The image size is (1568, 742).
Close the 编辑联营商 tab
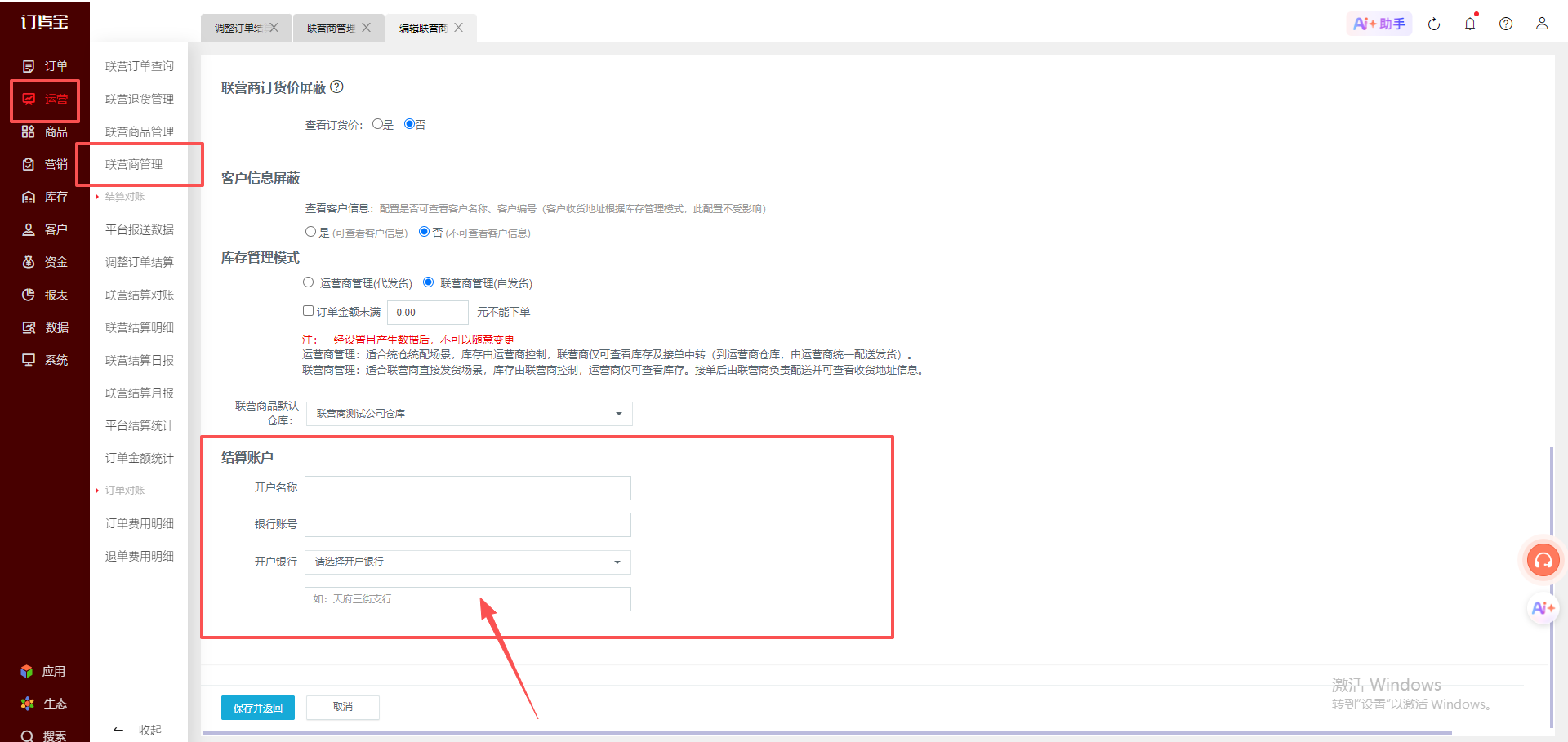coord(459,28)
